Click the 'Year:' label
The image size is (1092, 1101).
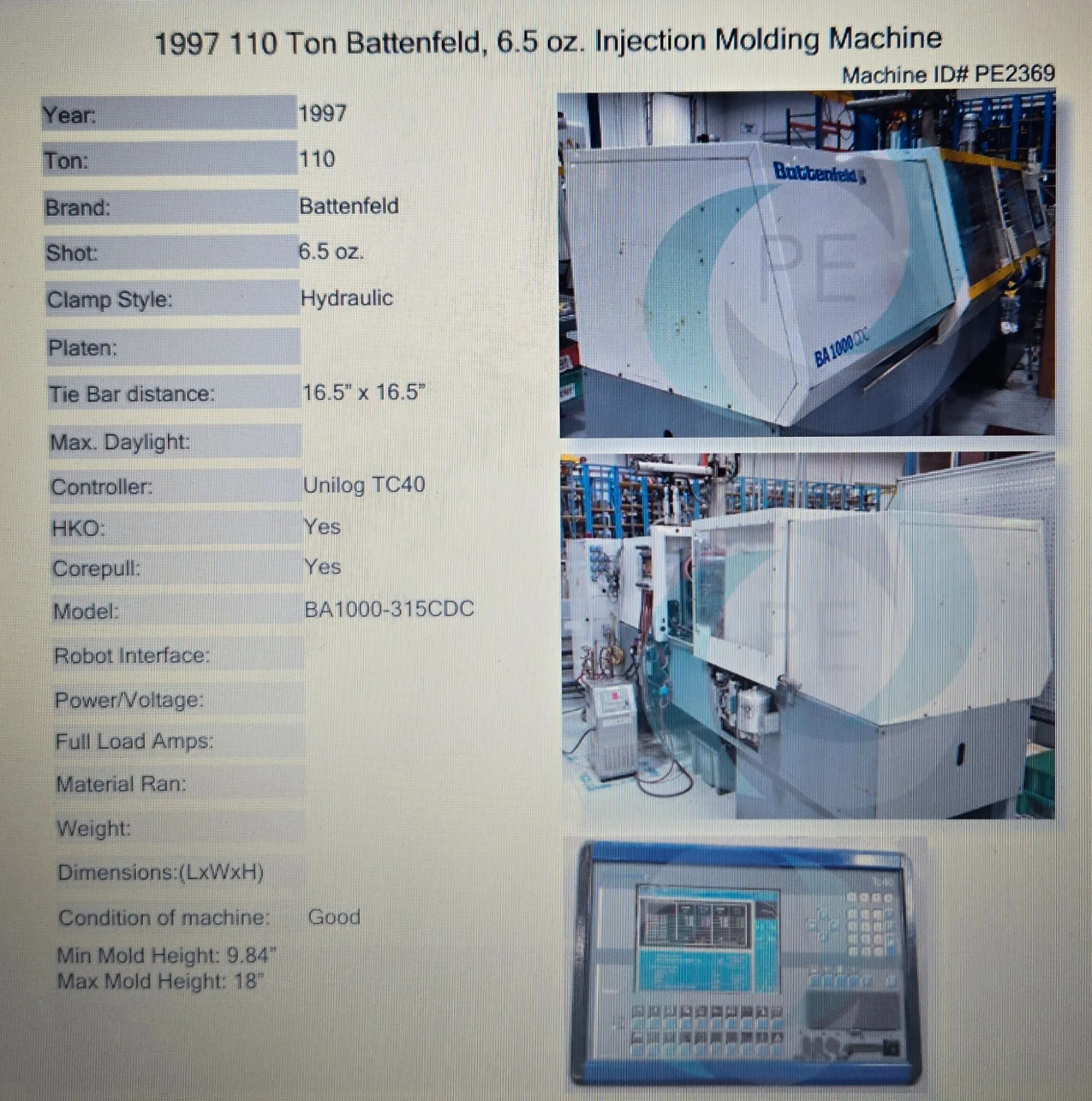[x=69, y=115]
